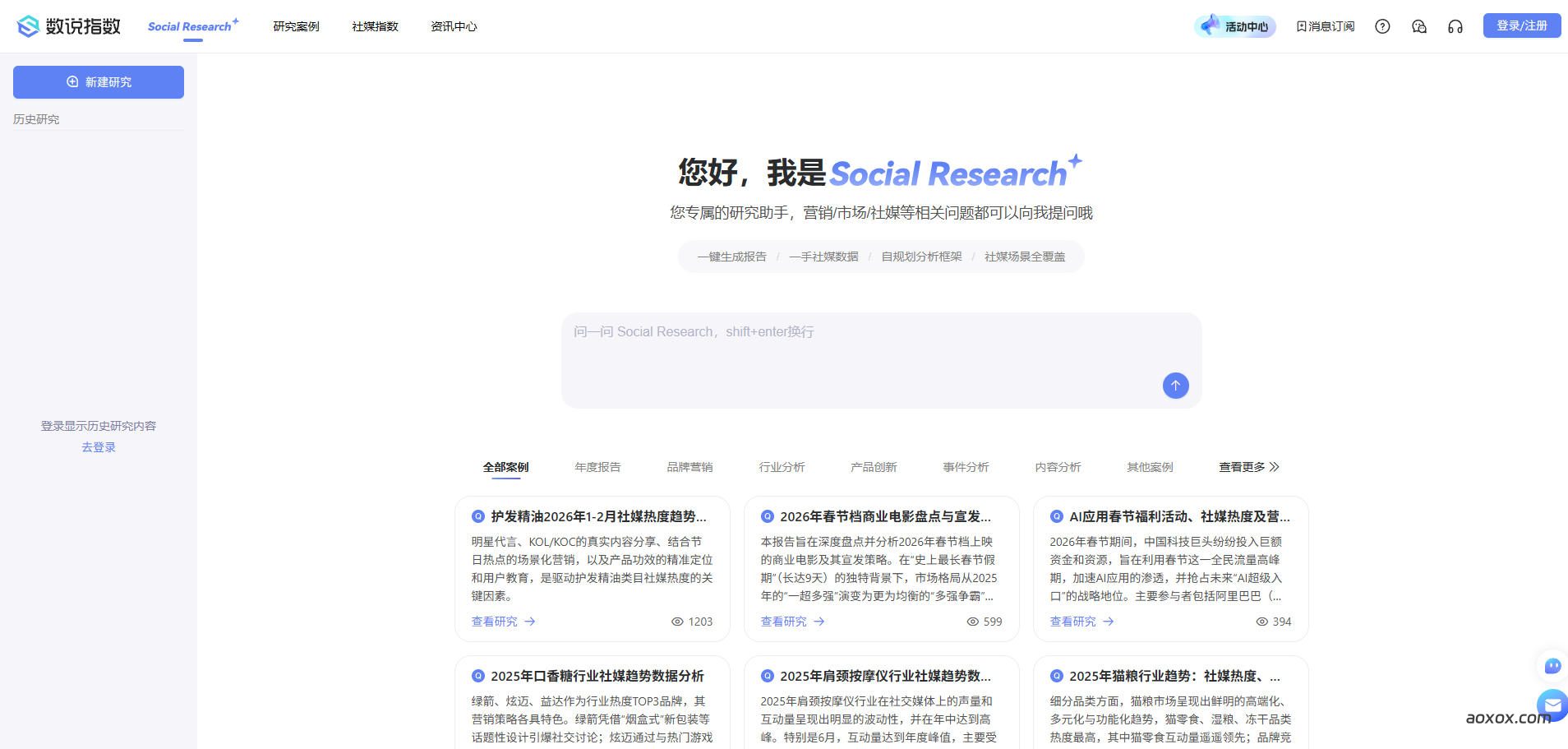Click the floating mail message icon
1568x749 pixels.
pyautogui.click(x=1552, y=705)
